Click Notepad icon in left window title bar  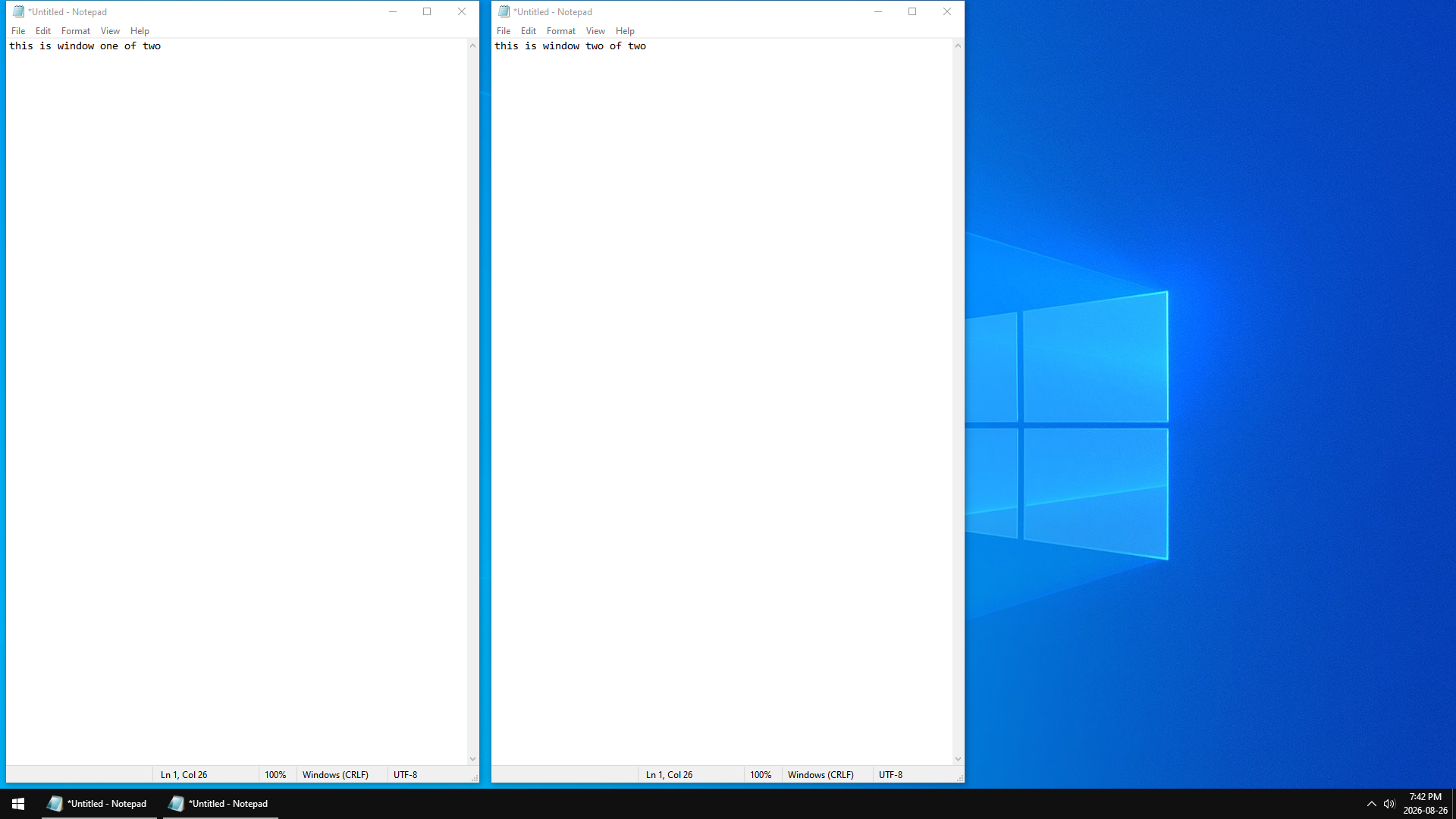pyautogui.click(x=19, y=11)
